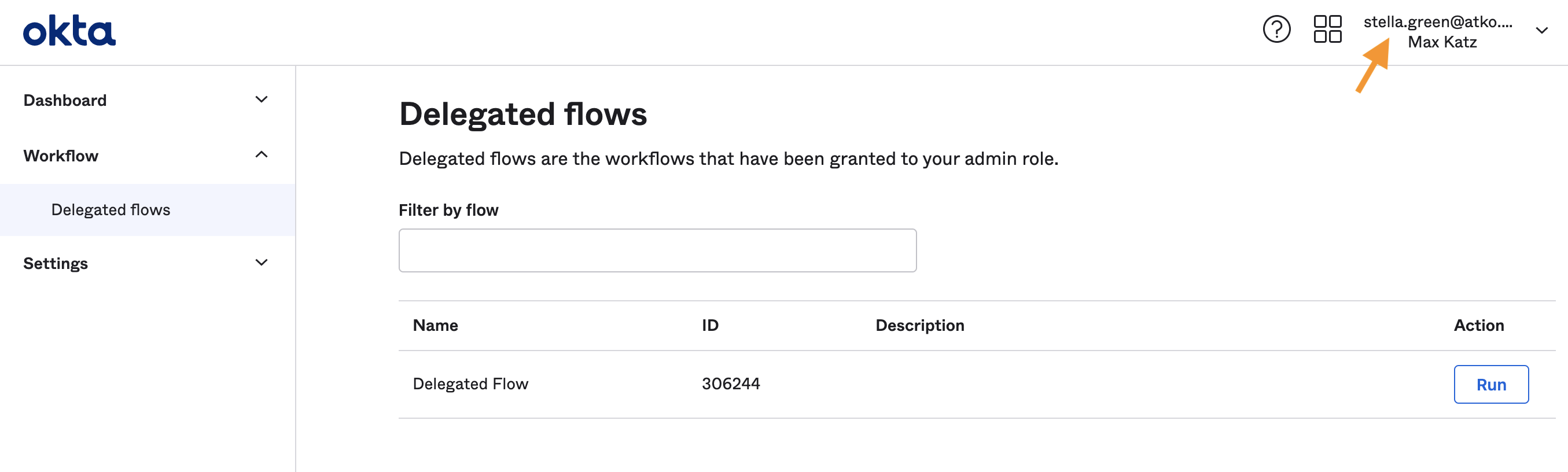Viewport: 1568px width, 472px height.
Task: Select the Dashboard sidebar label
Action: [65, 101]
